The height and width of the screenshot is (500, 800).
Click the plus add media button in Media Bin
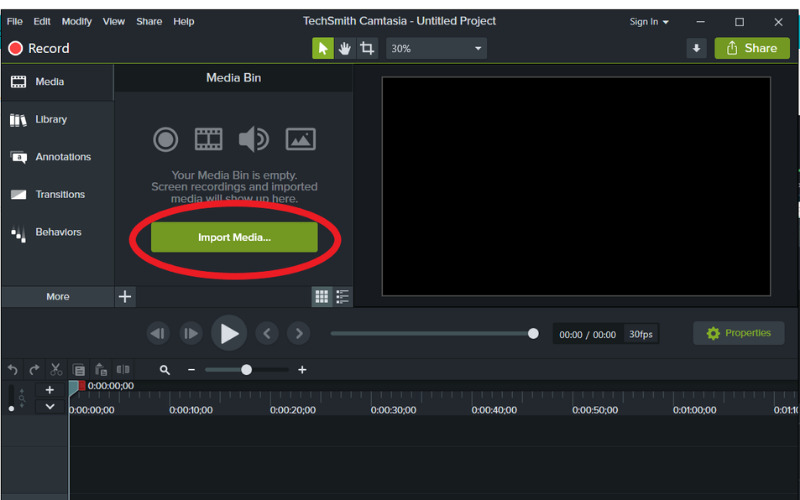pyautogui.click(x=125, y=296)
